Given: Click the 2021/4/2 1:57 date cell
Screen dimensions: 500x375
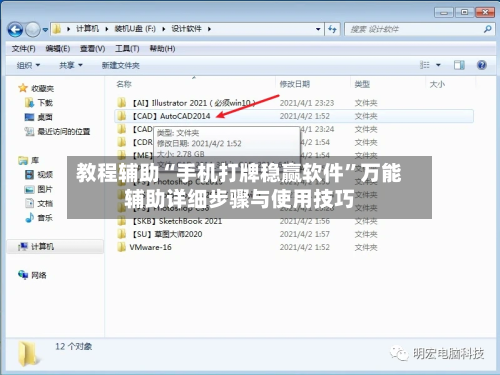Looking at the screenshot, I should (305, 234).
